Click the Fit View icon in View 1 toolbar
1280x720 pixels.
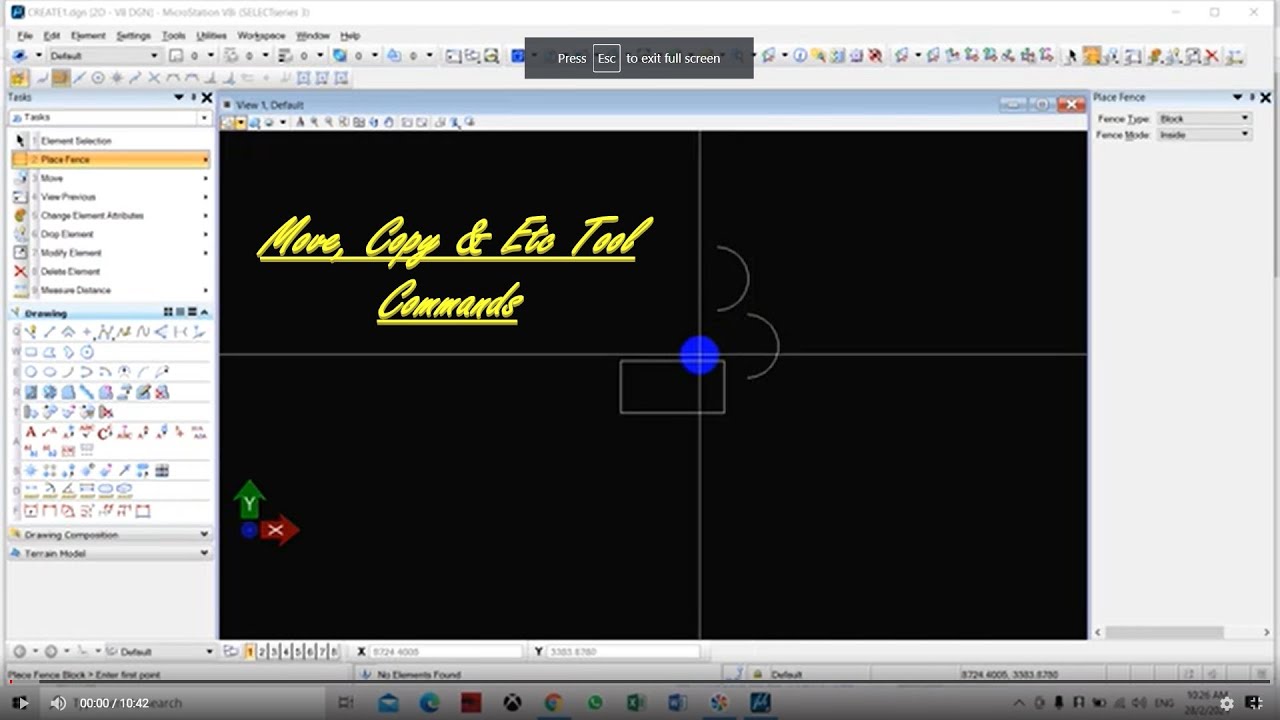tap(359, 123)
